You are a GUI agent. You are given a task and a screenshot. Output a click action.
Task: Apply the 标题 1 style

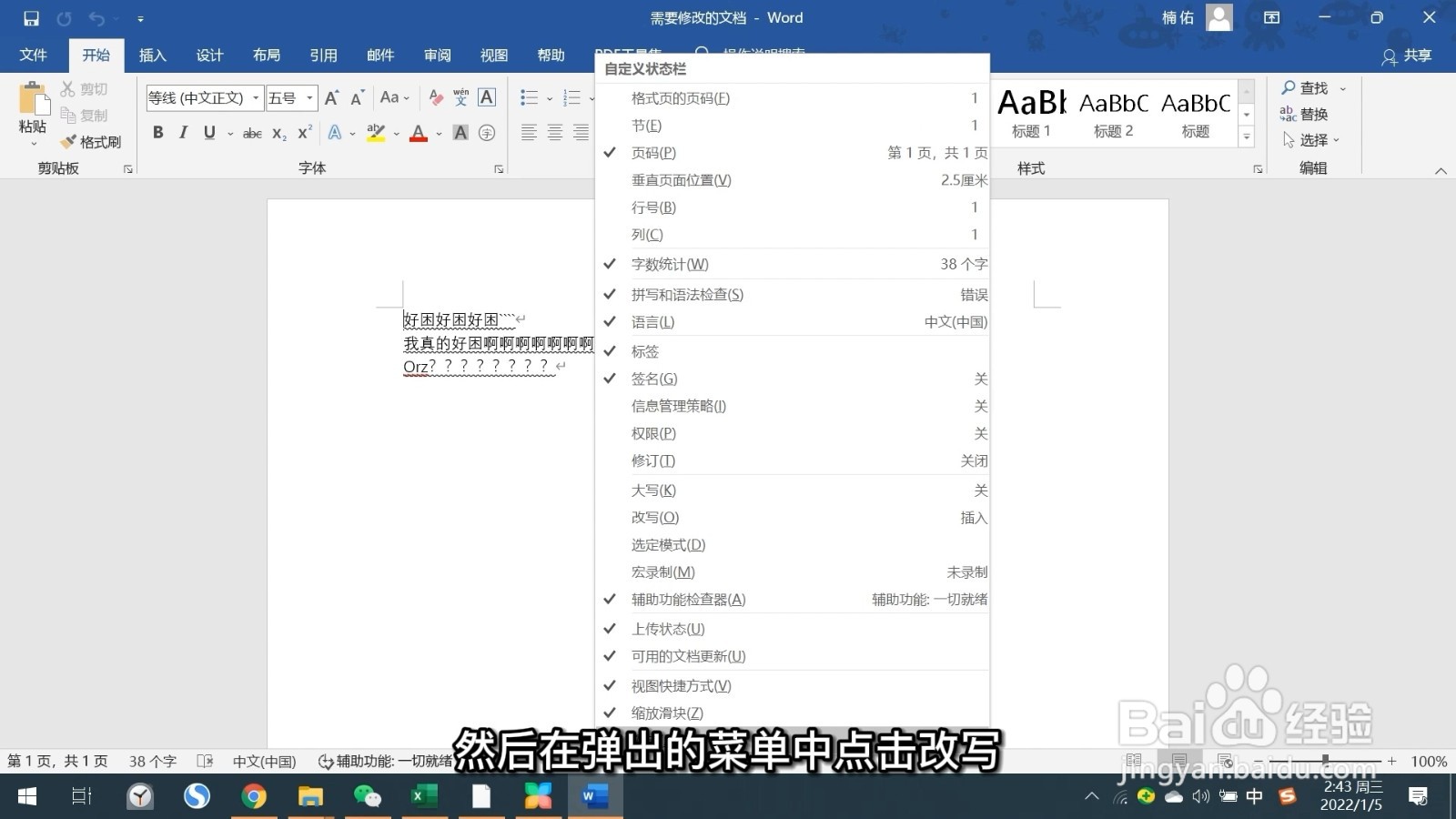pos(1031,113)
